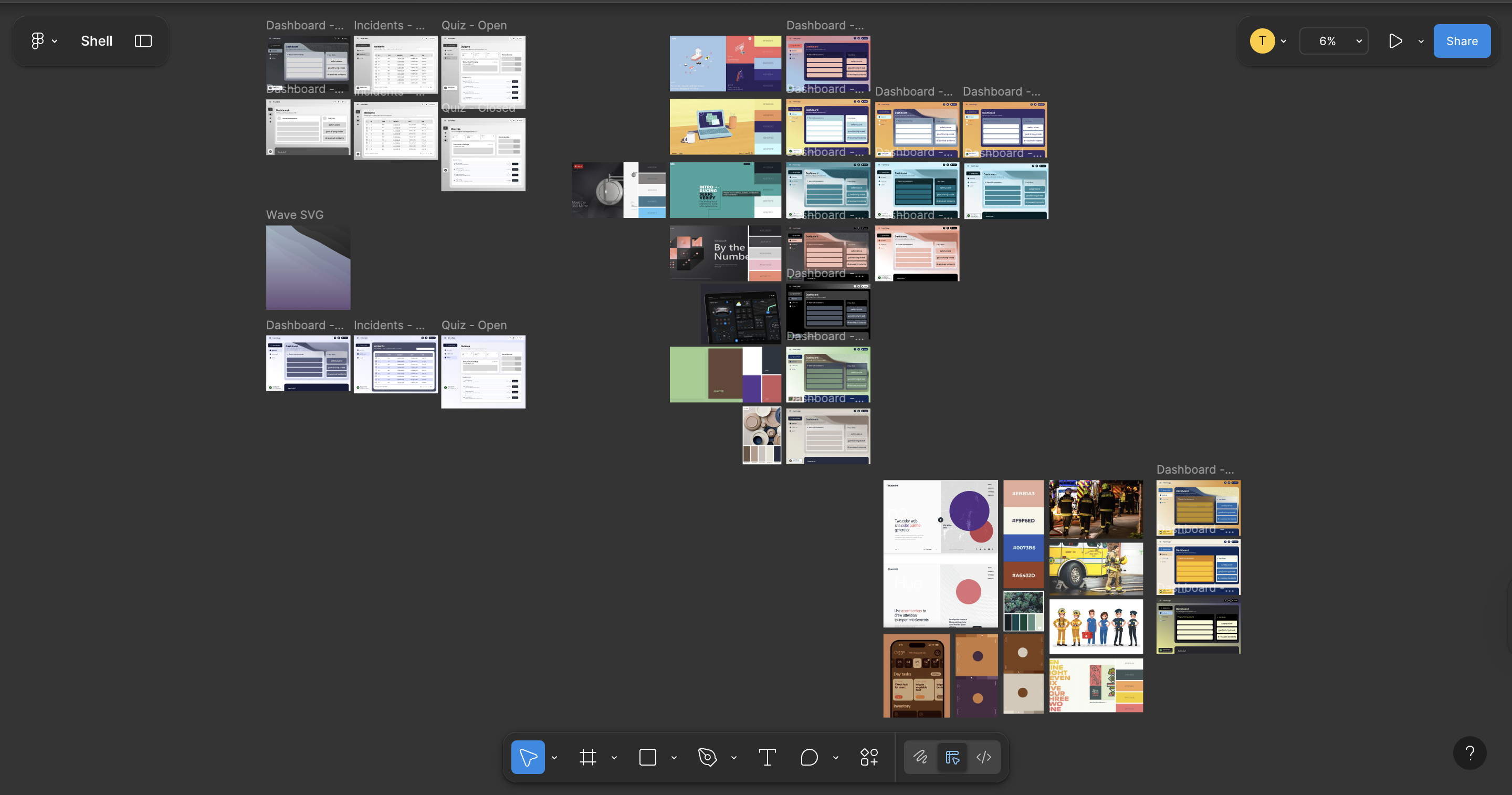Select the Rectangle shape tool

647,757
